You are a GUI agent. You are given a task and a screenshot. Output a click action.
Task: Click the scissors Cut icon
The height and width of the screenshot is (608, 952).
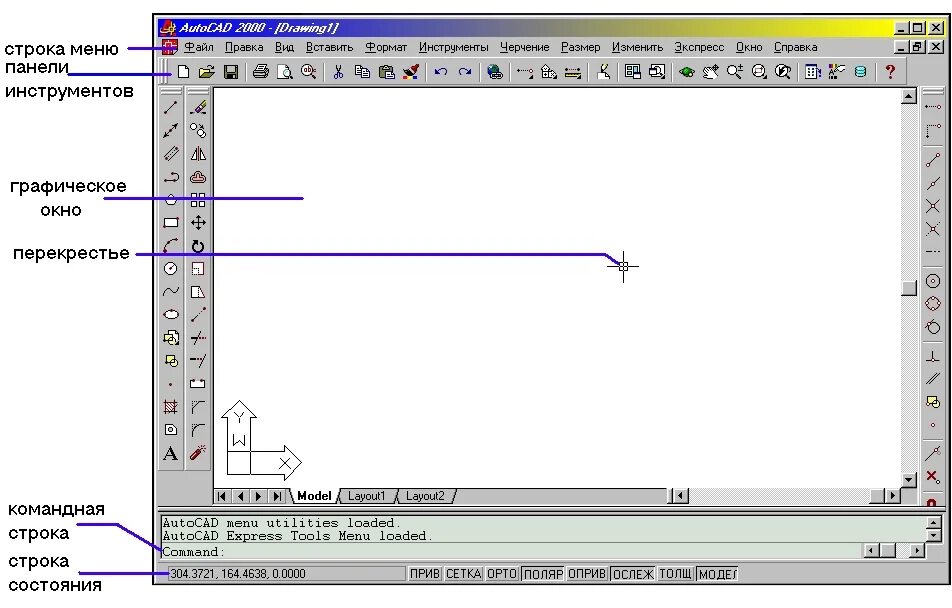(x=338, y=72)
